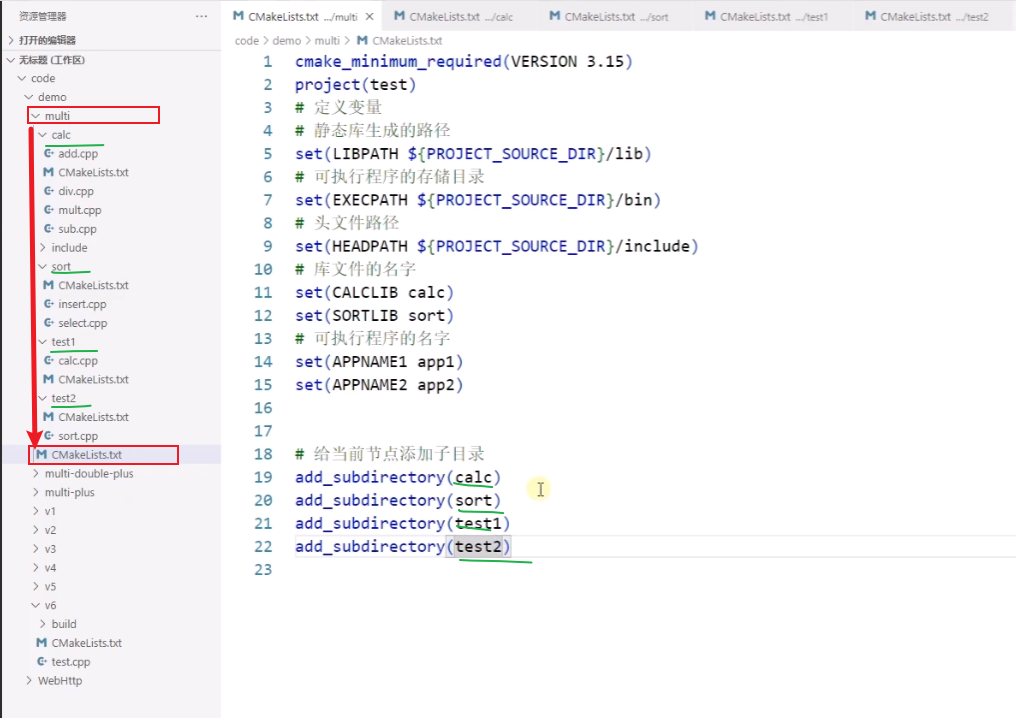Open insert.cpp in the sort folder
Viewport: 1016px width, 718px height.
click(x=82, y=304)
